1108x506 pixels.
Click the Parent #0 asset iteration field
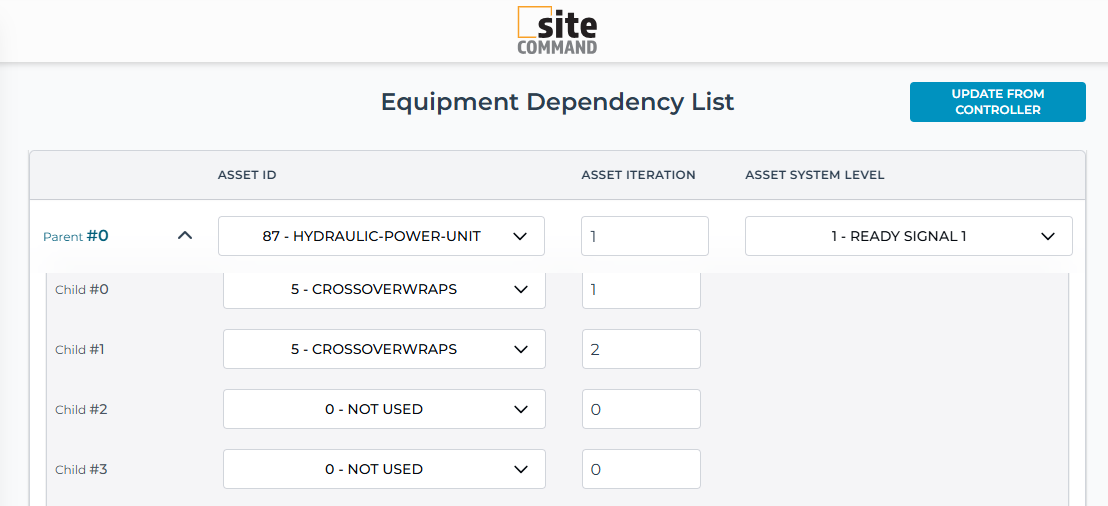tap(644, 236)
